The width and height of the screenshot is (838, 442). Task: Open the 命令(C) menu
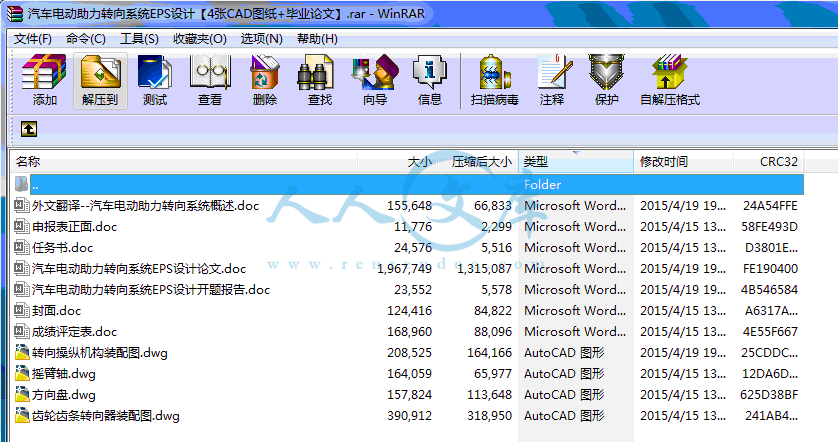[86, 39]
